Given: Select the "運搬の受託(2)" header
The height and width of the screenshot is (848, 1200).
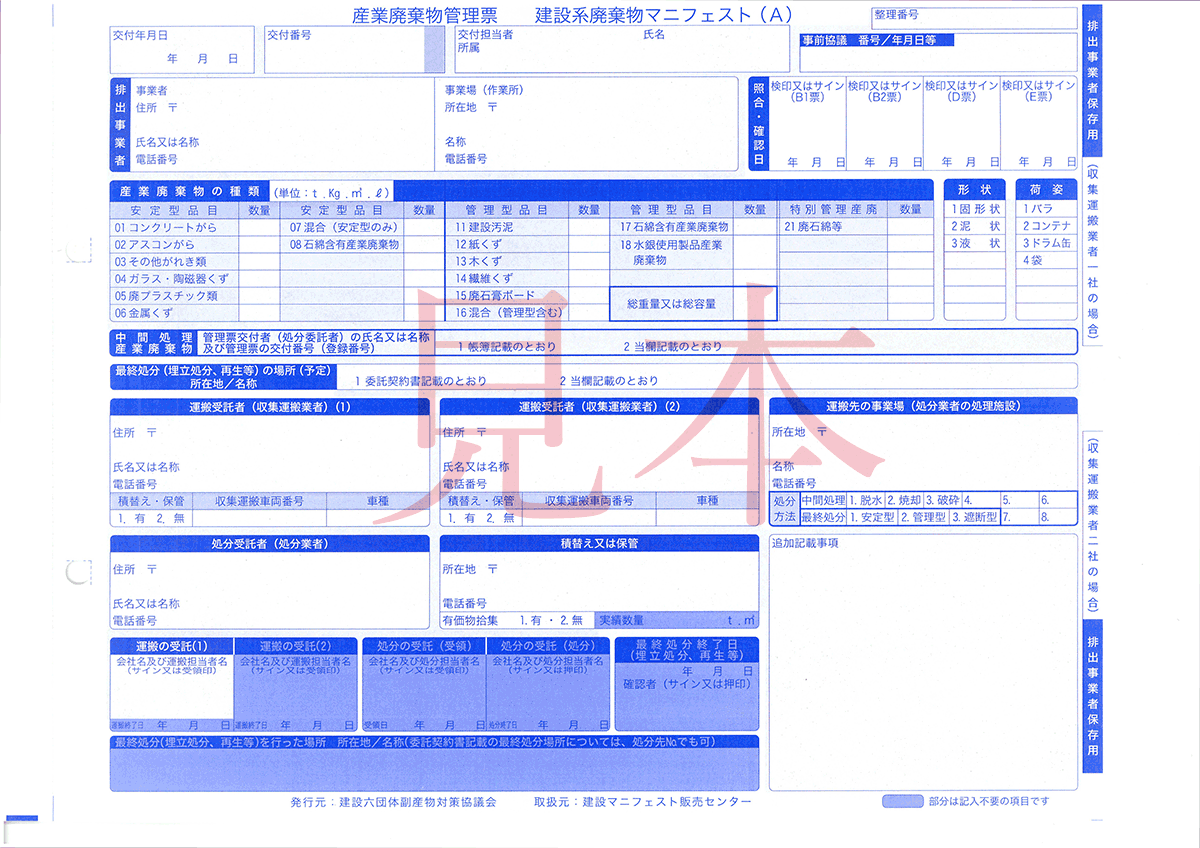Looking at the screenshot, I should click(x=297, y=646).
